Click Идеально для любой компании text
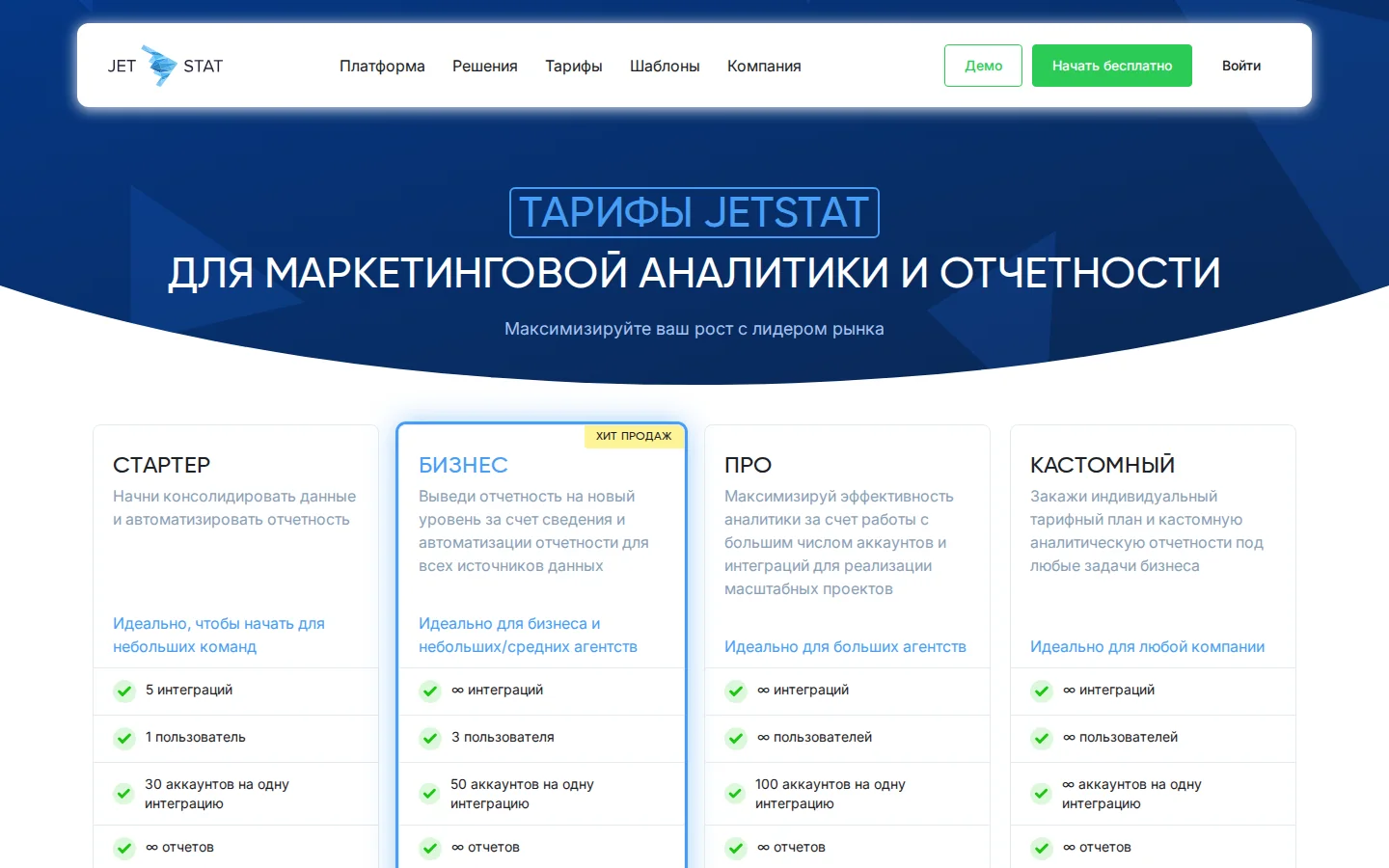 pos(1147,646)
